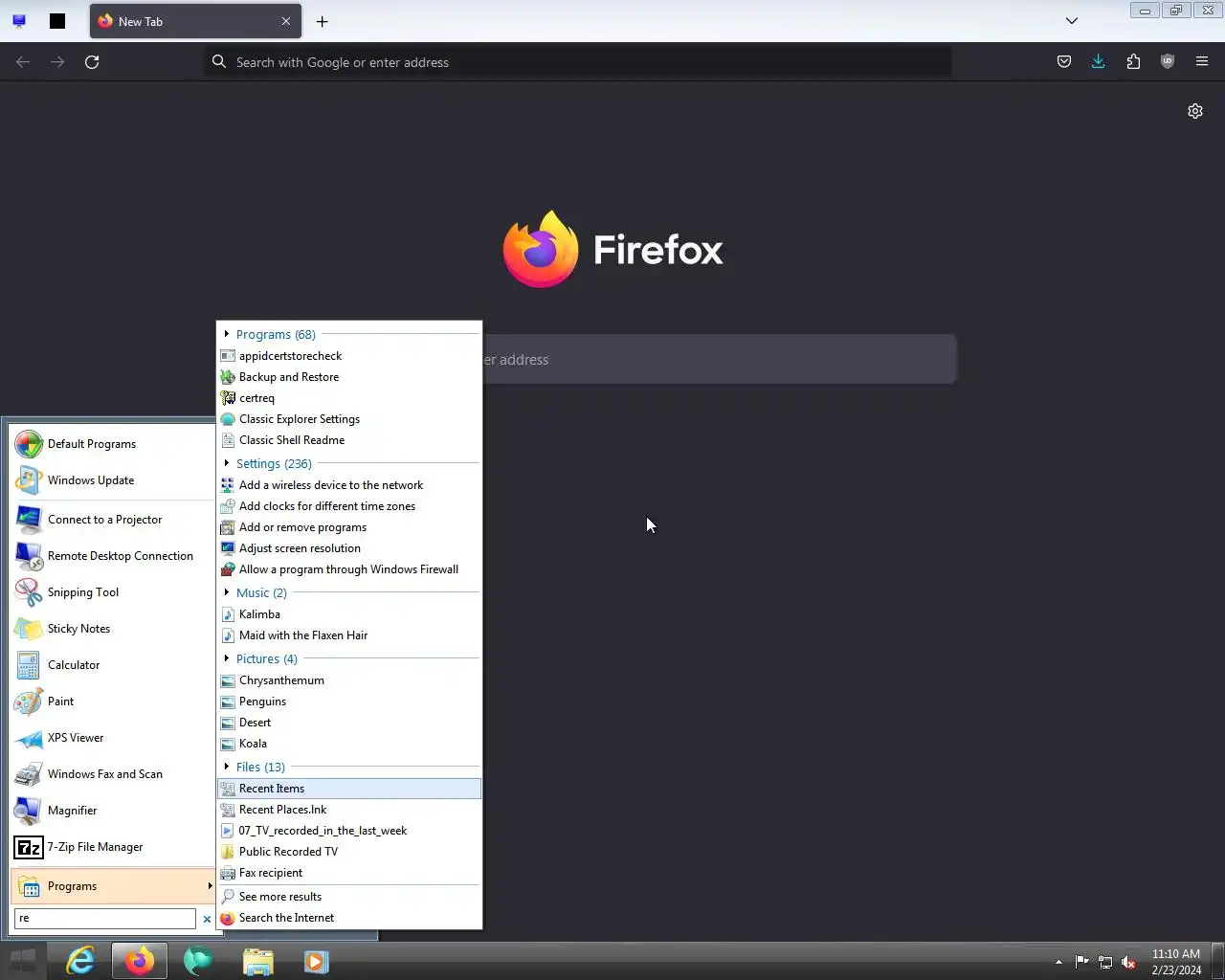The width and height of the screenshot is (1225, 980).
Task: Open Adjust screen resolution
Action: coord(349,548)
